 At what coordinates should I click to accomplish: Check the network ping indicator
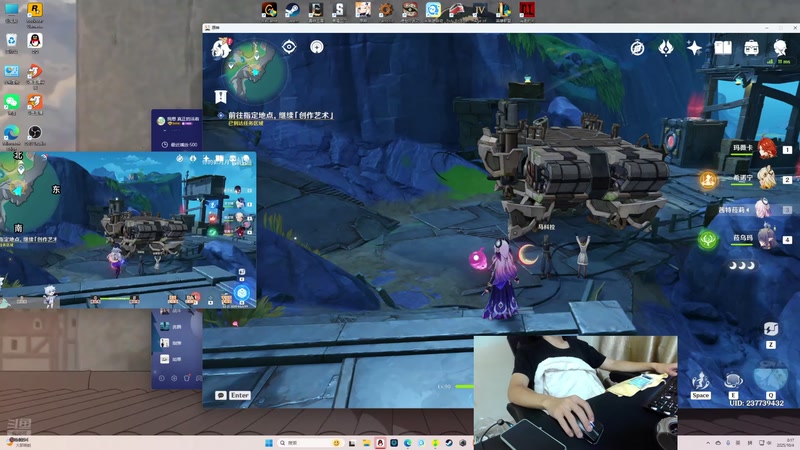click(779, 61)
